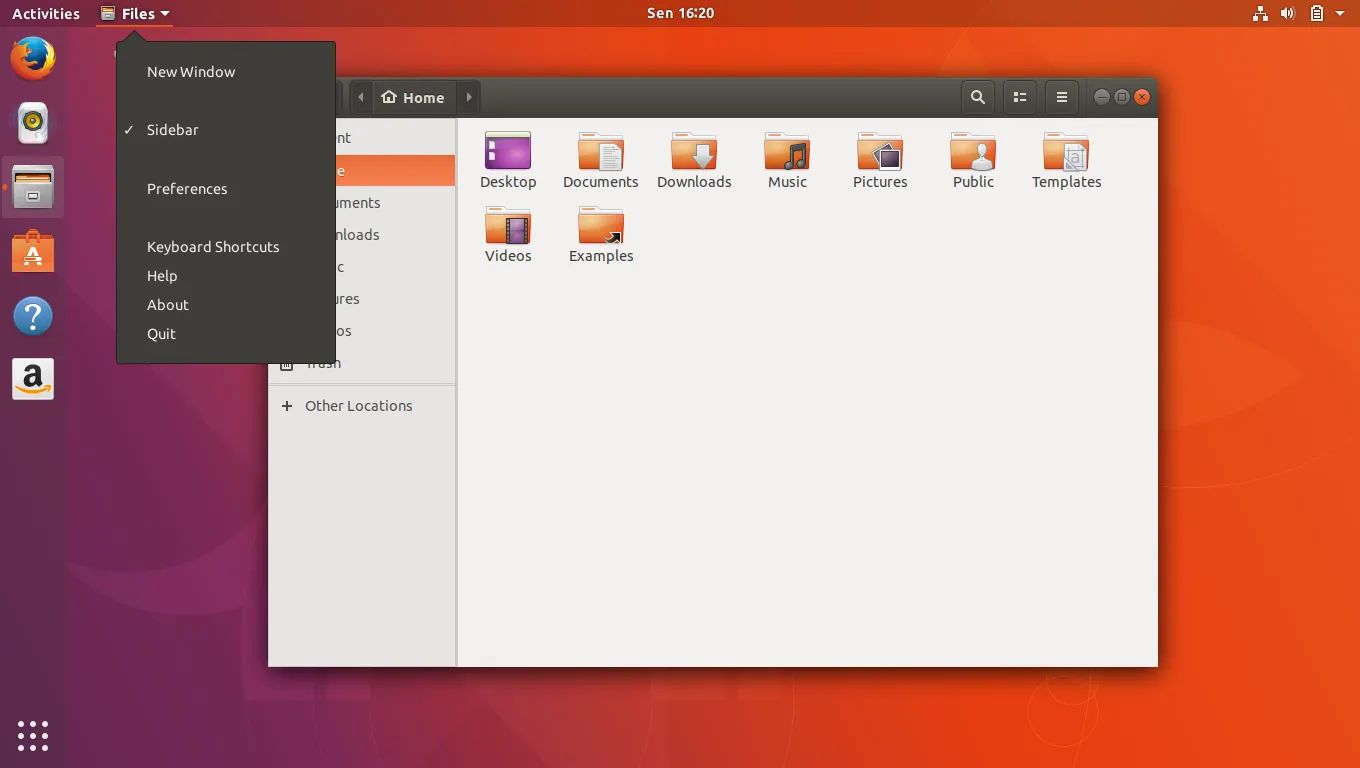Open the Documents folder
This screenshot has height=768, width=1360.
[x=600, y=160]
